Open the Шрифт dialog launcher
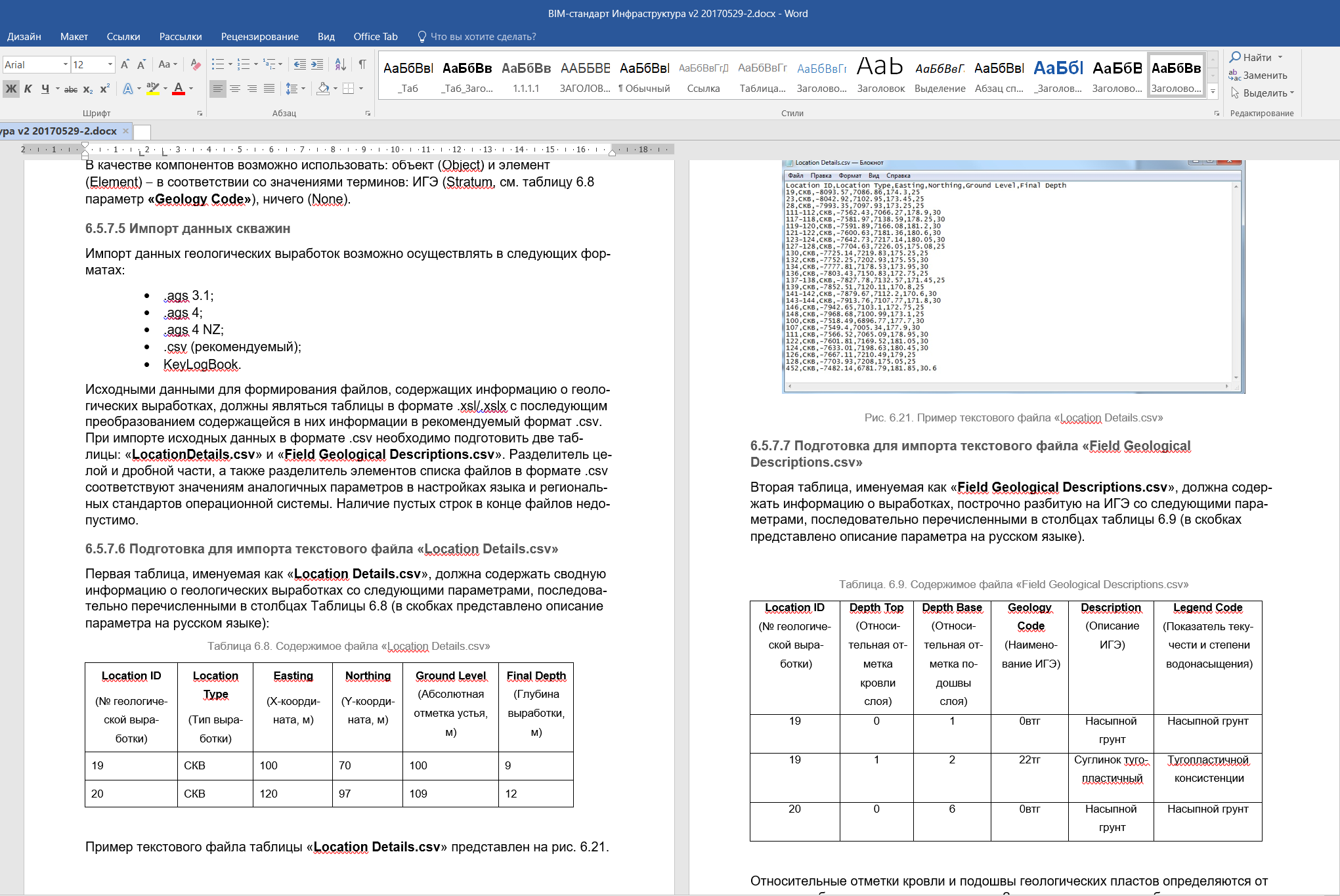Viewport: 1340px width, 896px height. (x=200, y=113)
